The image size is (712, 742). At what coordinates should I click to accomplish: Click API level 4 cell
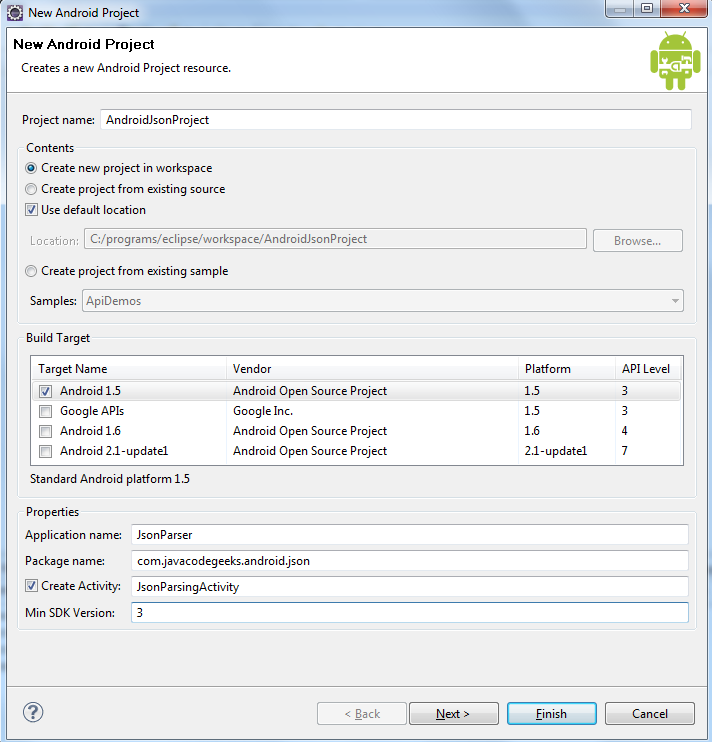(624, 431)
